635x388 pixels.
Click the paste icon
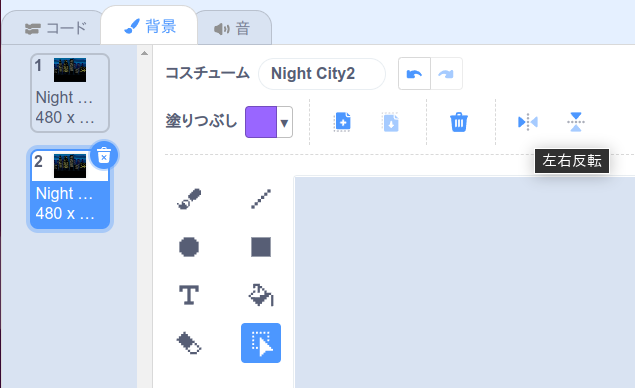coord(391,122)
